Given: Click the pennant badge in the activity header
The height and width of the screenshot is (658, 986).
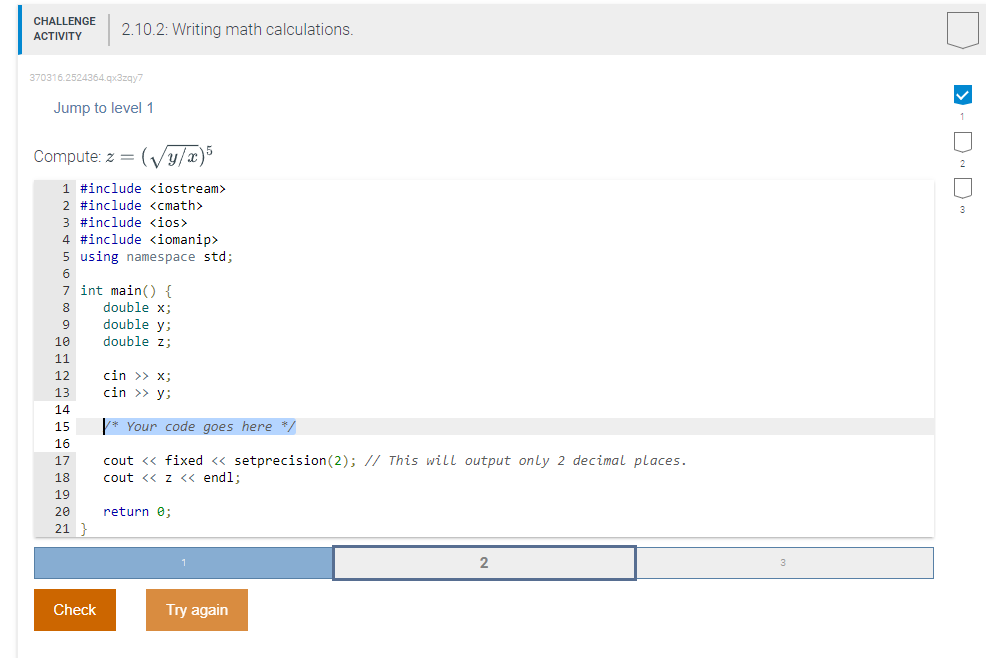Looking at the screenshot, I should coord(962,30).
